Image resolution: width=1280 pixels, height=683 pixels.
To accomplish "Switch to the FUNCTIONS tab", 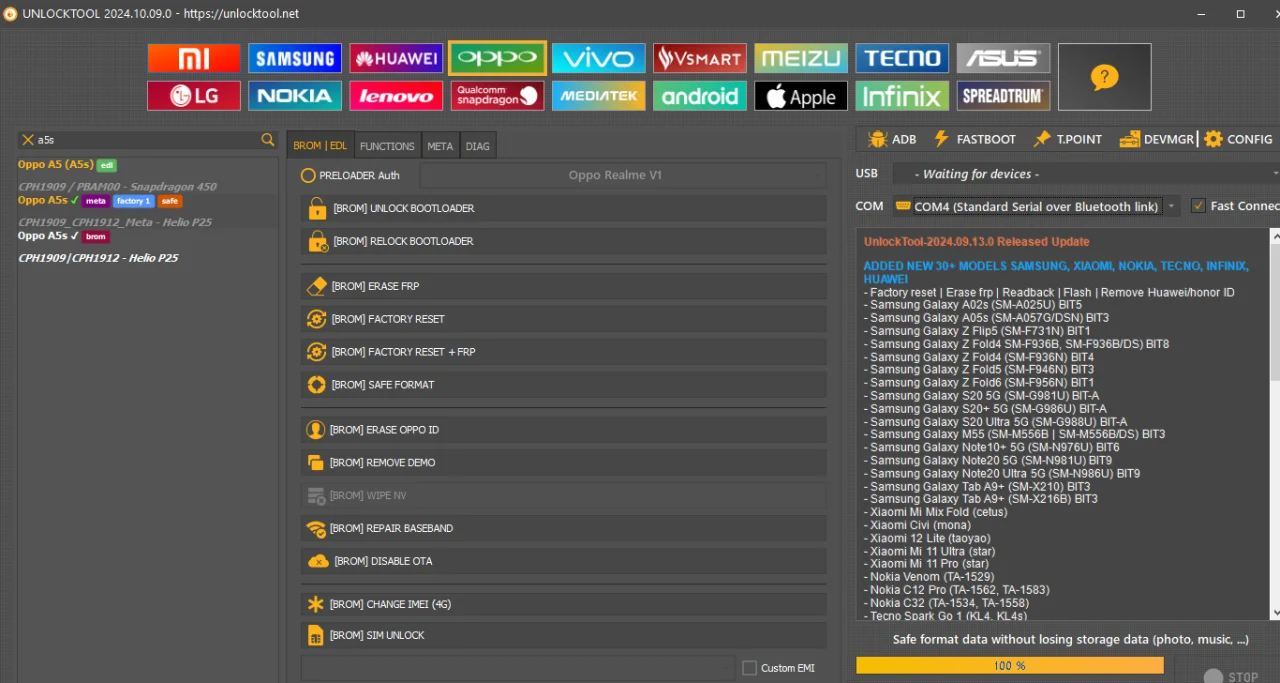I will click(x=387, y=146).
